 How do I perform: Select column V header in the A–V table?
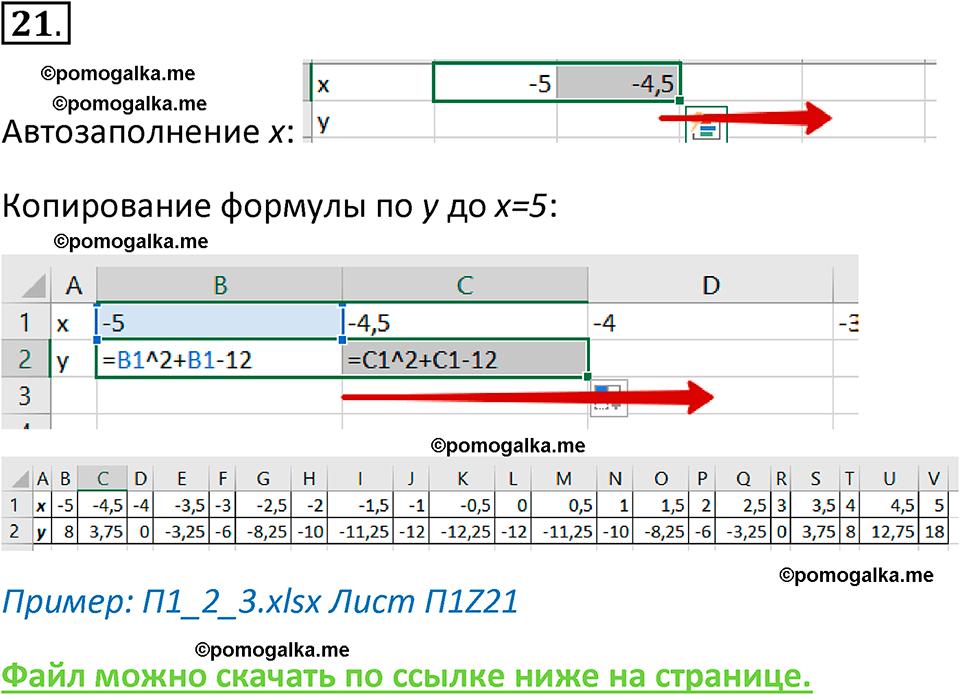(x=934, y=478)
